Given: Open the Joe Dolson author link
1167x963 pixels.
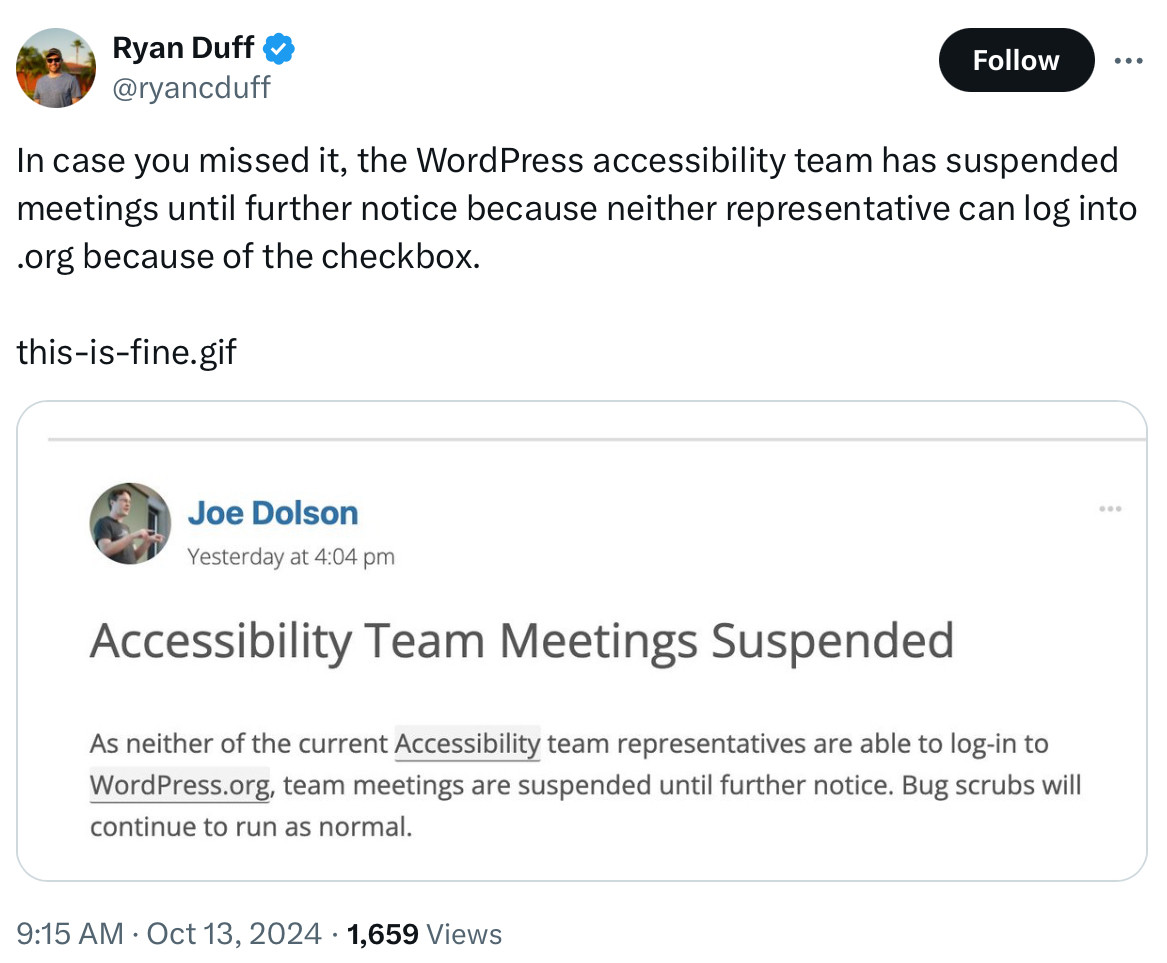Looking at the screenshot, I should [272, 513].
